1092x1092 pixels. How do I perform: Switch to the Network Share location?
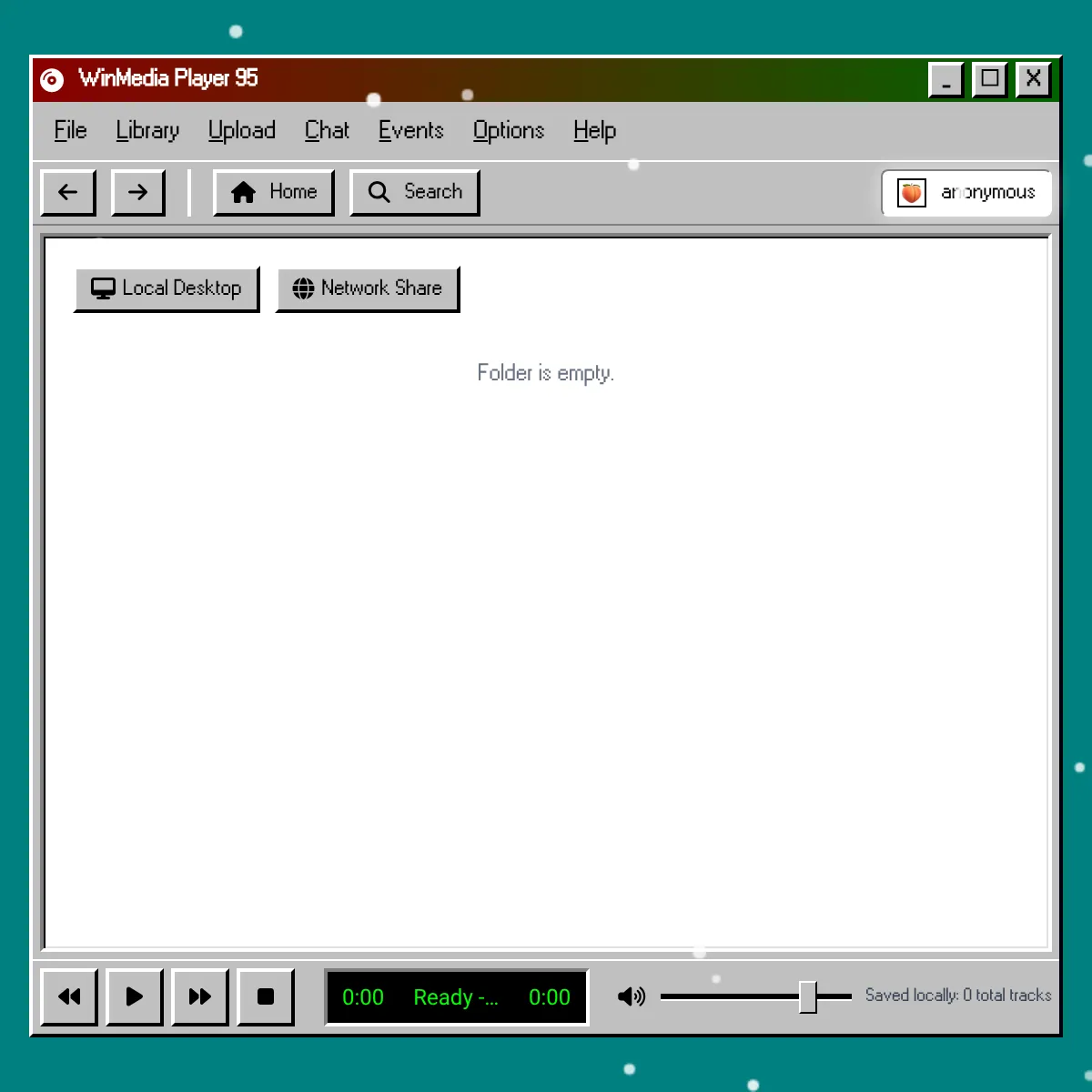(368, 288)
